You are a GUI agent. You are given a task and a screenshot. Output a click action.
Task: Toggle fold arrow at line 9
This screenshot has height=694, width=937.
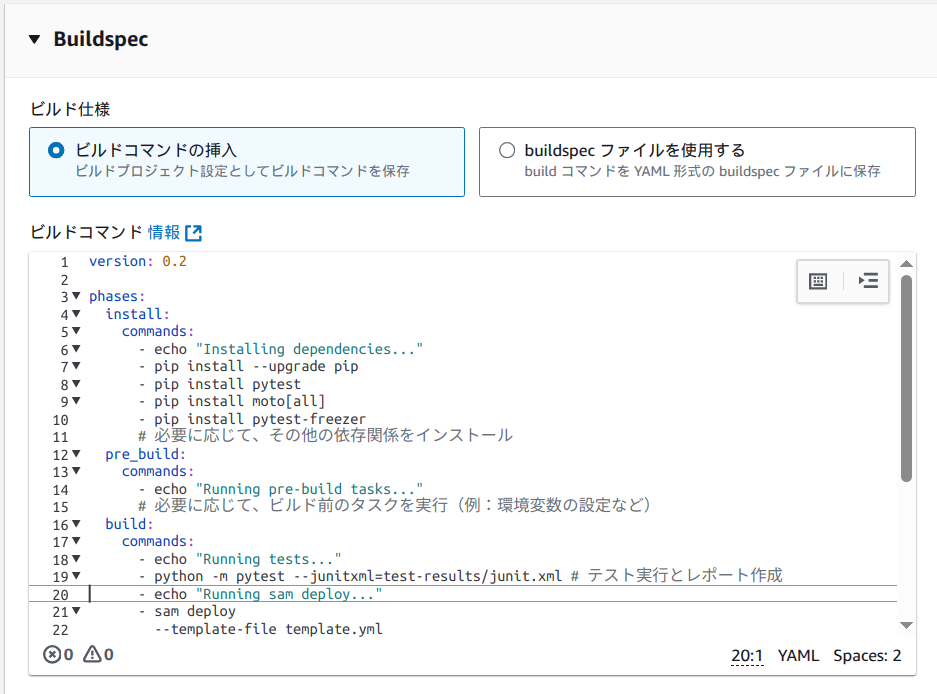(x=76, y=401)
